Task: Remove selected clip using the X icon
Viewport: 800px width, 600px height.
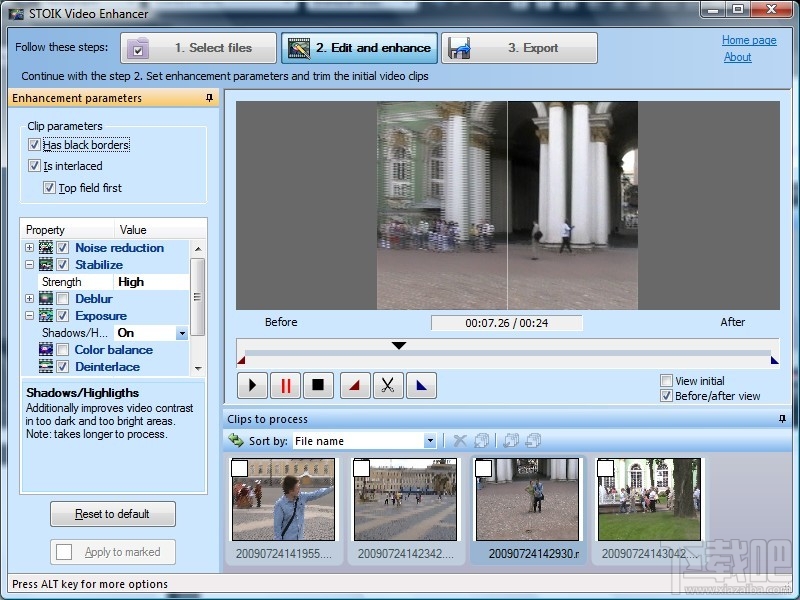Action: point(460,440)
